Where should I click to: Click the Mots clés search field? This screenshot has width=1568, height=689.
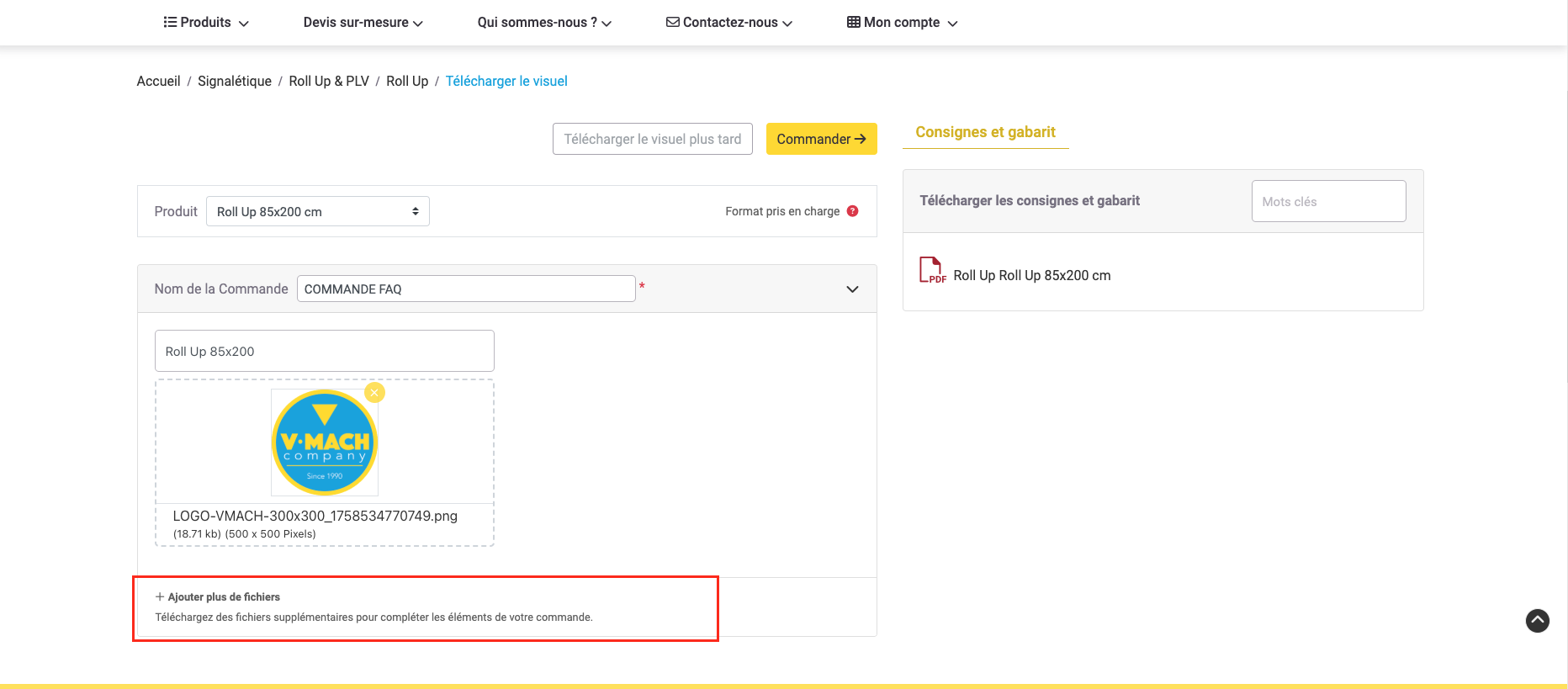tap(1328, 201)
